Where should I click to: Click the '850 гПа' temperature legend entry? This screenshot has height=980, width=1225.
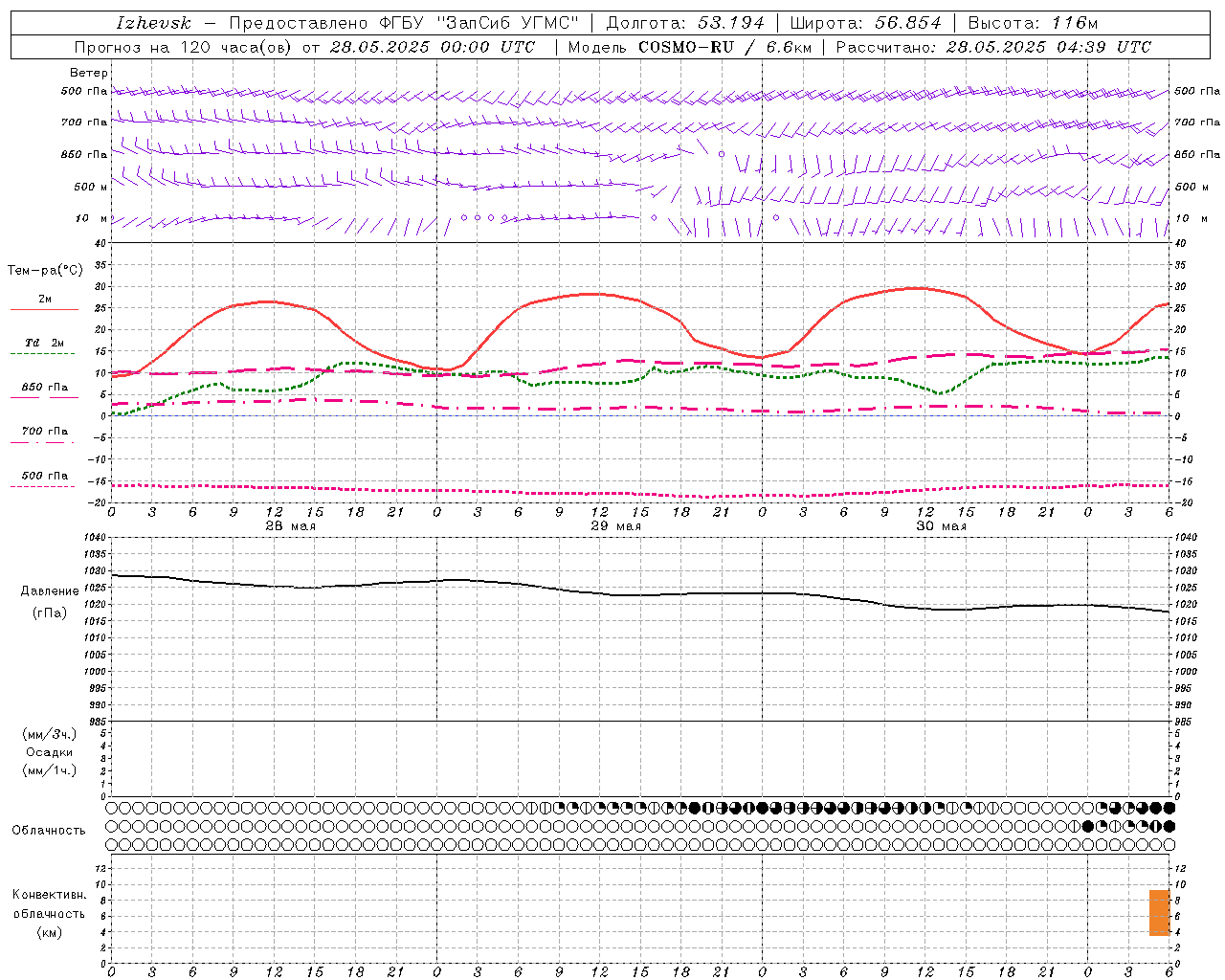pyautogui.click(x=45, y=388)
